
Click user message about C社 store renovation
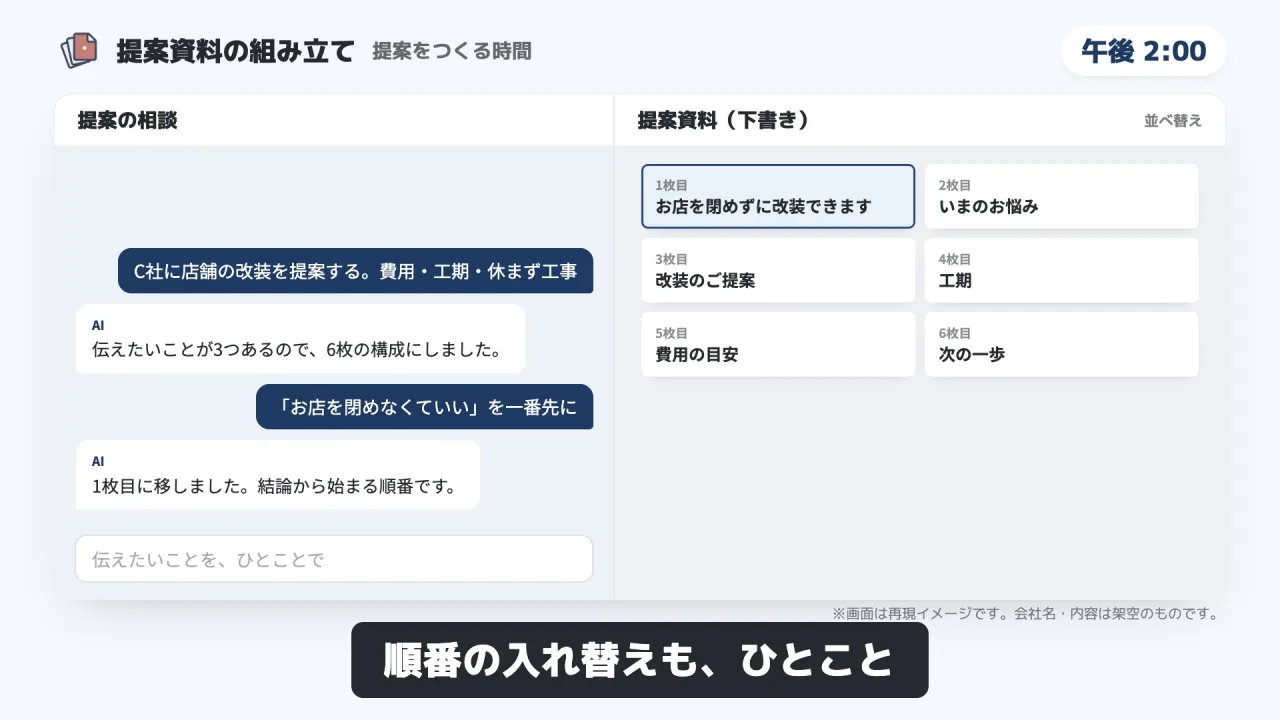coord(355,271)
